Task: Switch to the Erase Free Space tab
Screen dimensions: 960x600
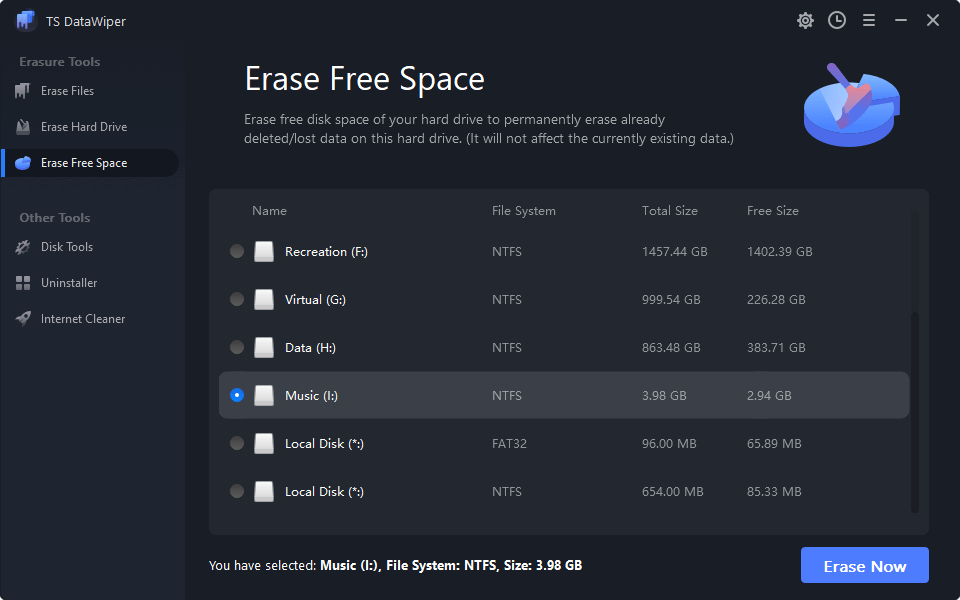Action: (x=84, y=163)
